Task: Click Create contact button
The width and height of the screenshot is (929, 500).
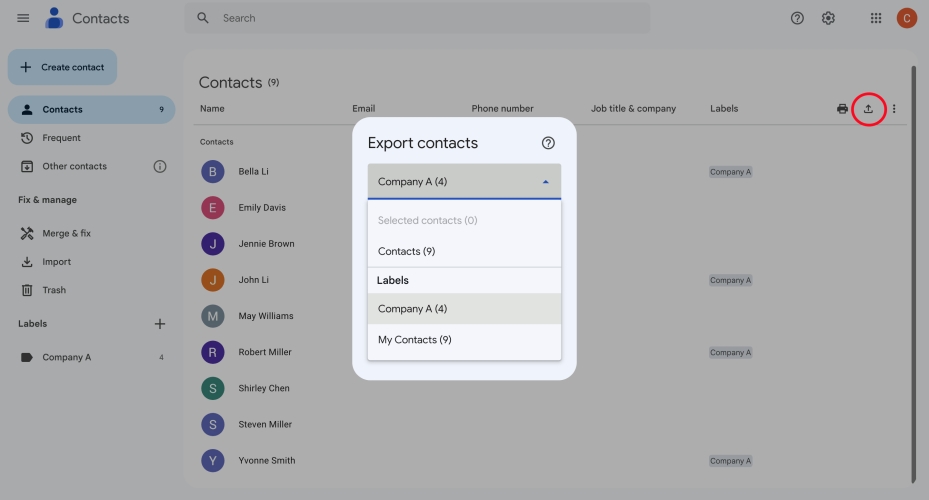Action: [62, 67]
